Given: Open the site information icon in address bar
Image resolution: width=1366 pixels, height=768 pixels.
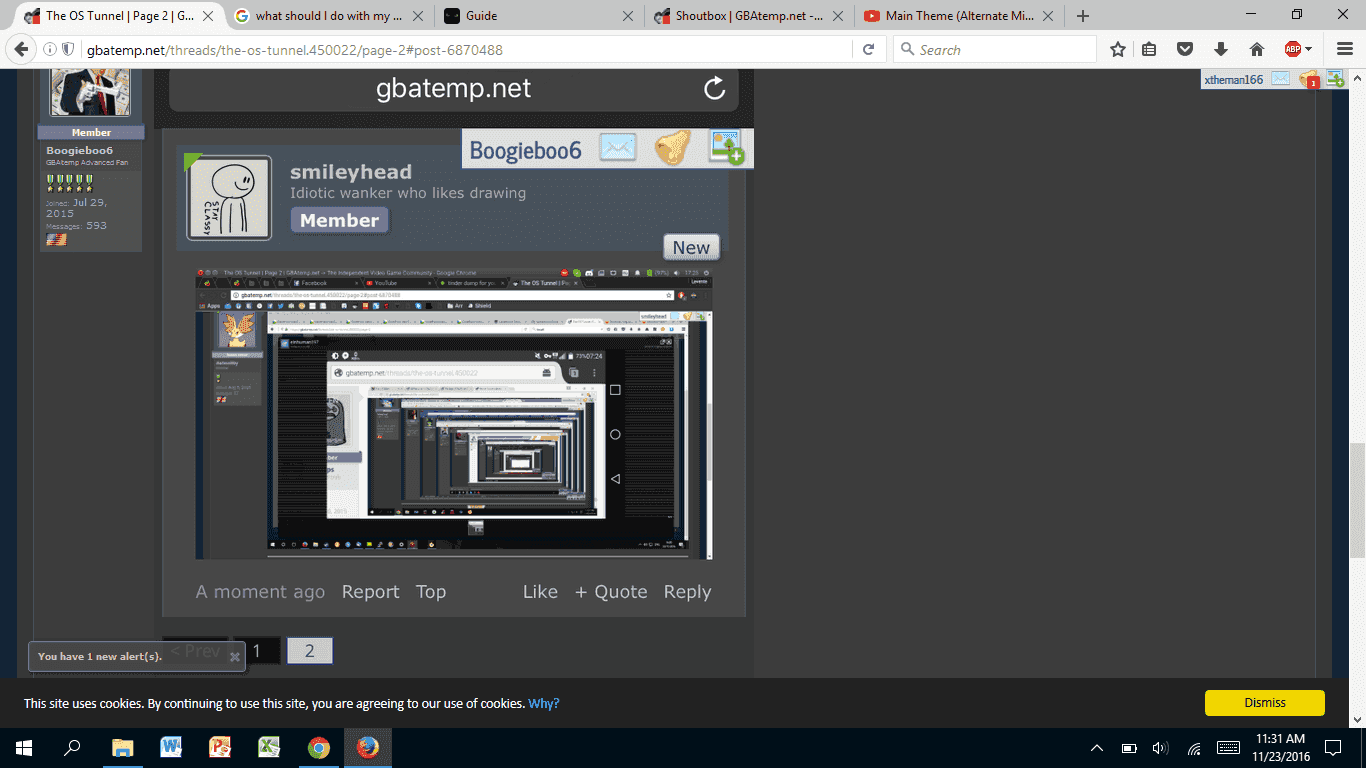Looking at the screenshot, I should (x=51, y=49).
